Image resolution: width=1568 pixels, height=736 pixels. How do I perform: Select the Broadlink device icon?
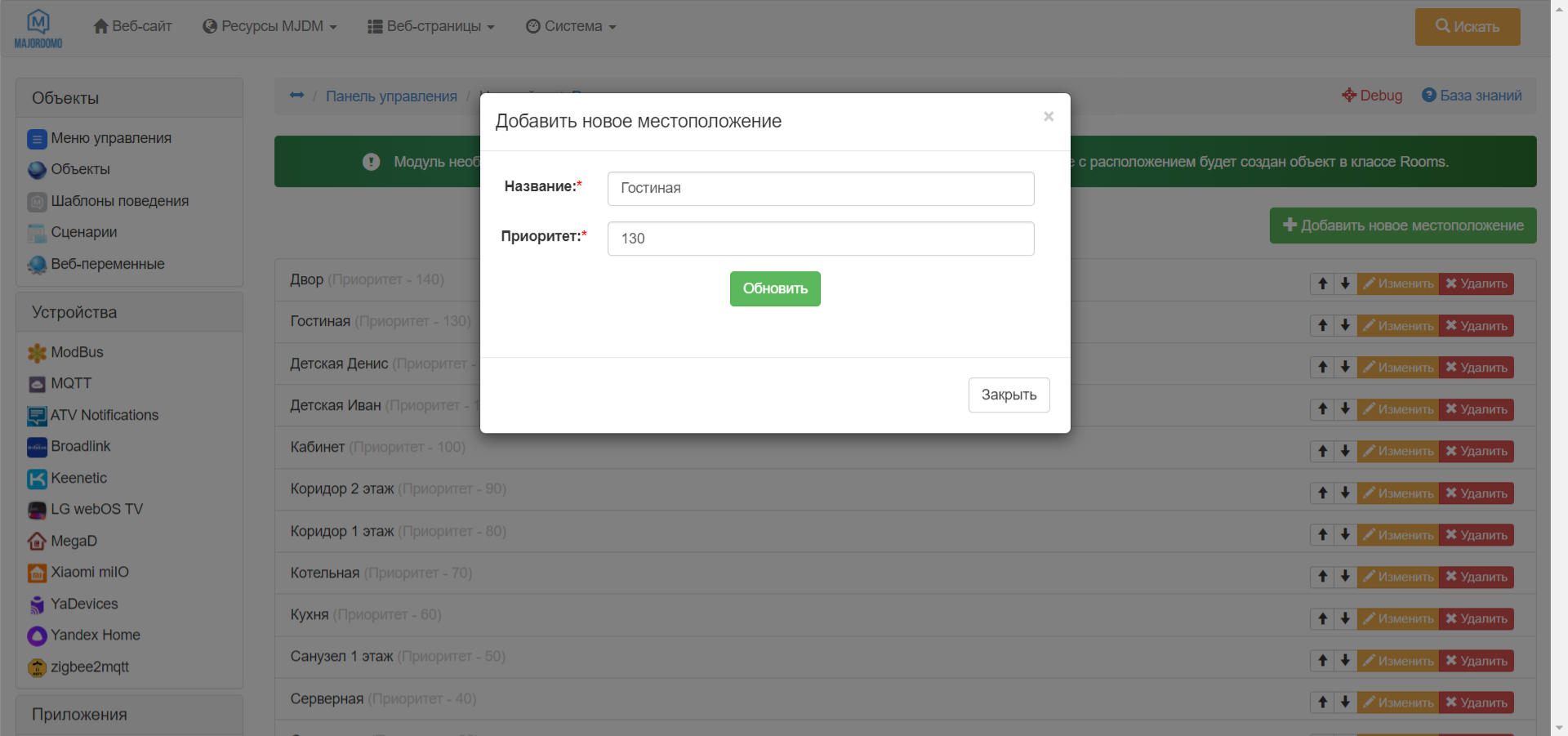click(x=79, y=446)
